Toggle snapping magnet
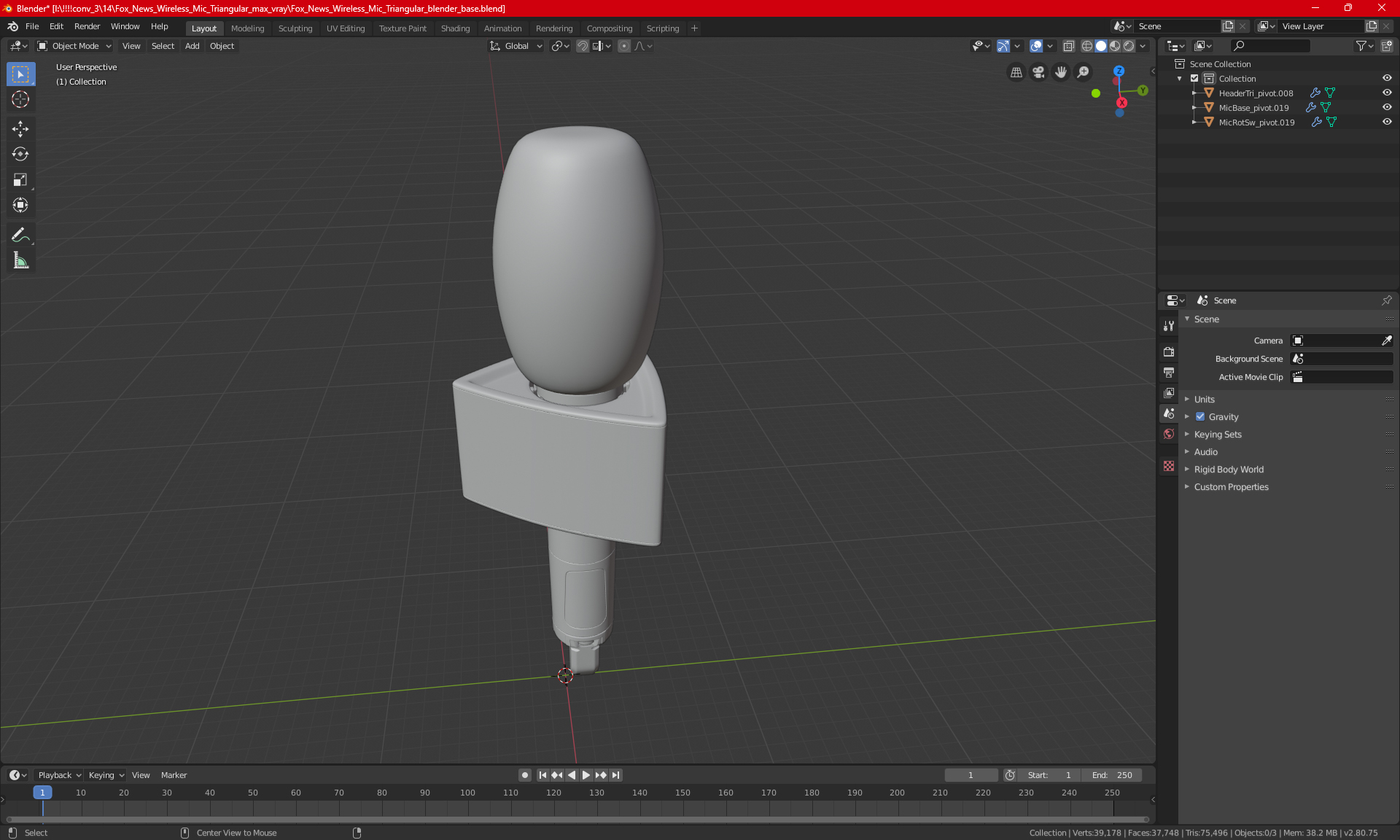 tap(582, 46)
